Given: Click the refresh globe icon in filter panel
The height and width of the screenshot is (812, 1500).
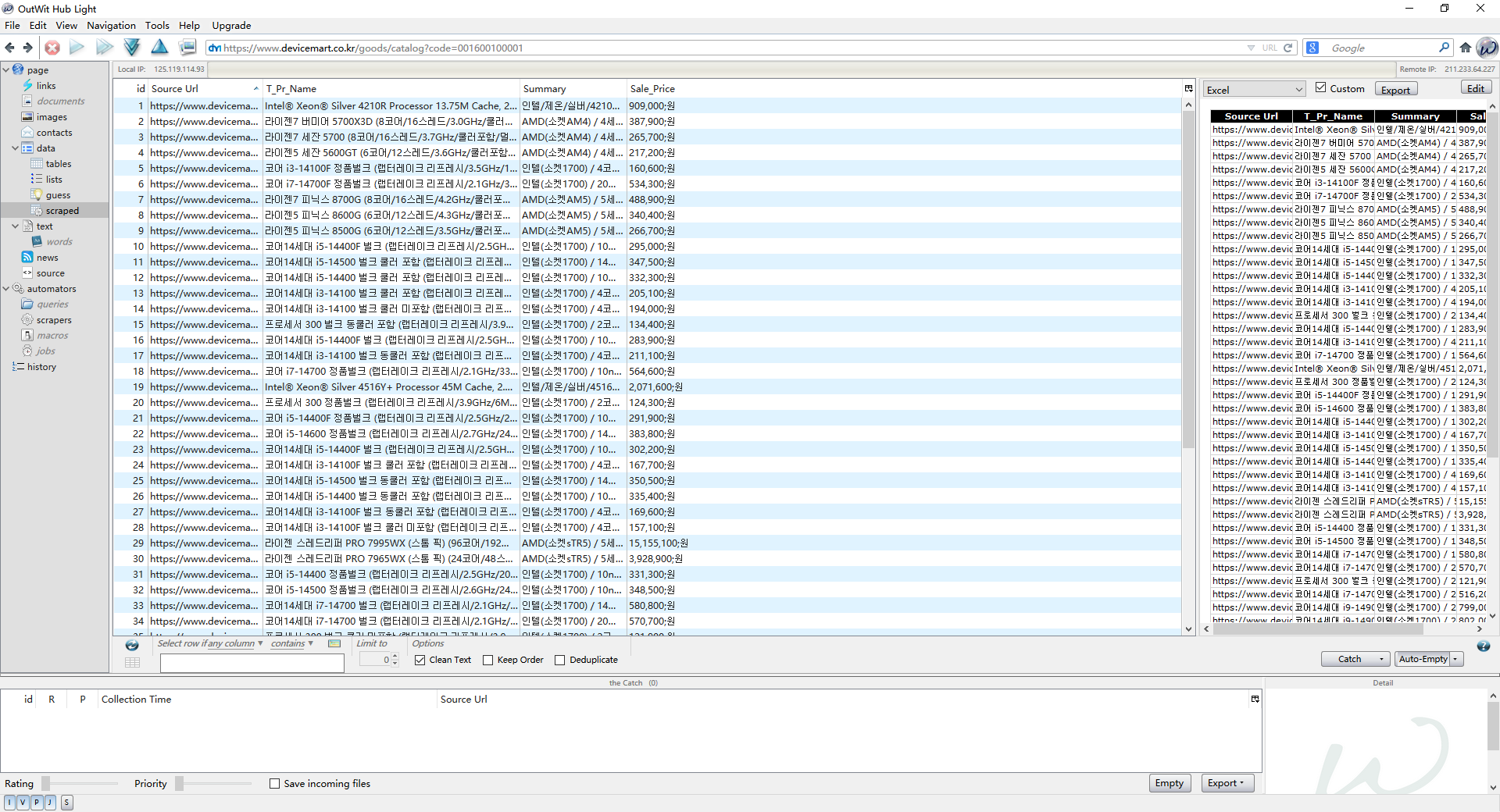Looking at the screenshot, I should [x=132, y=645].
